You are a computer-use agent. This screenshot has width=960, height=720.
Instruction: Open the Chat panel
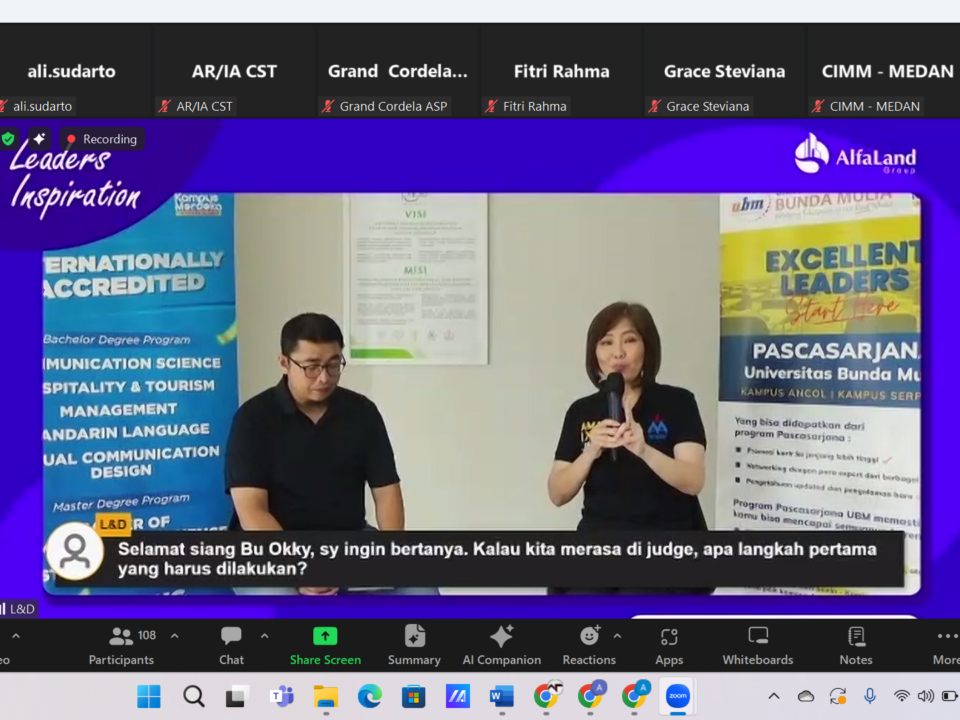pos(231,645)
